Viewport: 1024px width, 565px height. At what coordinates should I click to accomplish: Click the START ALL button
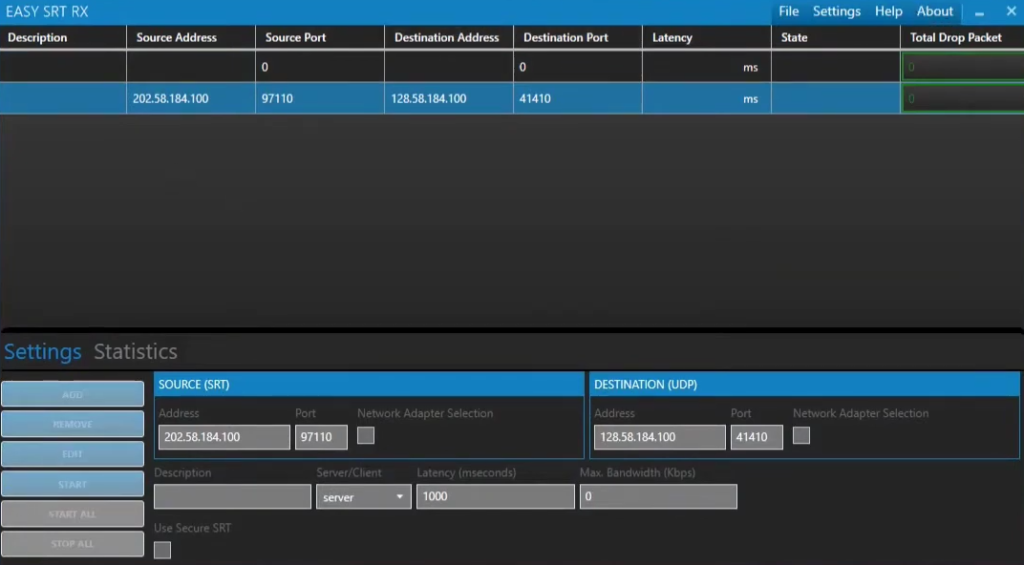(x=72, y=514)
